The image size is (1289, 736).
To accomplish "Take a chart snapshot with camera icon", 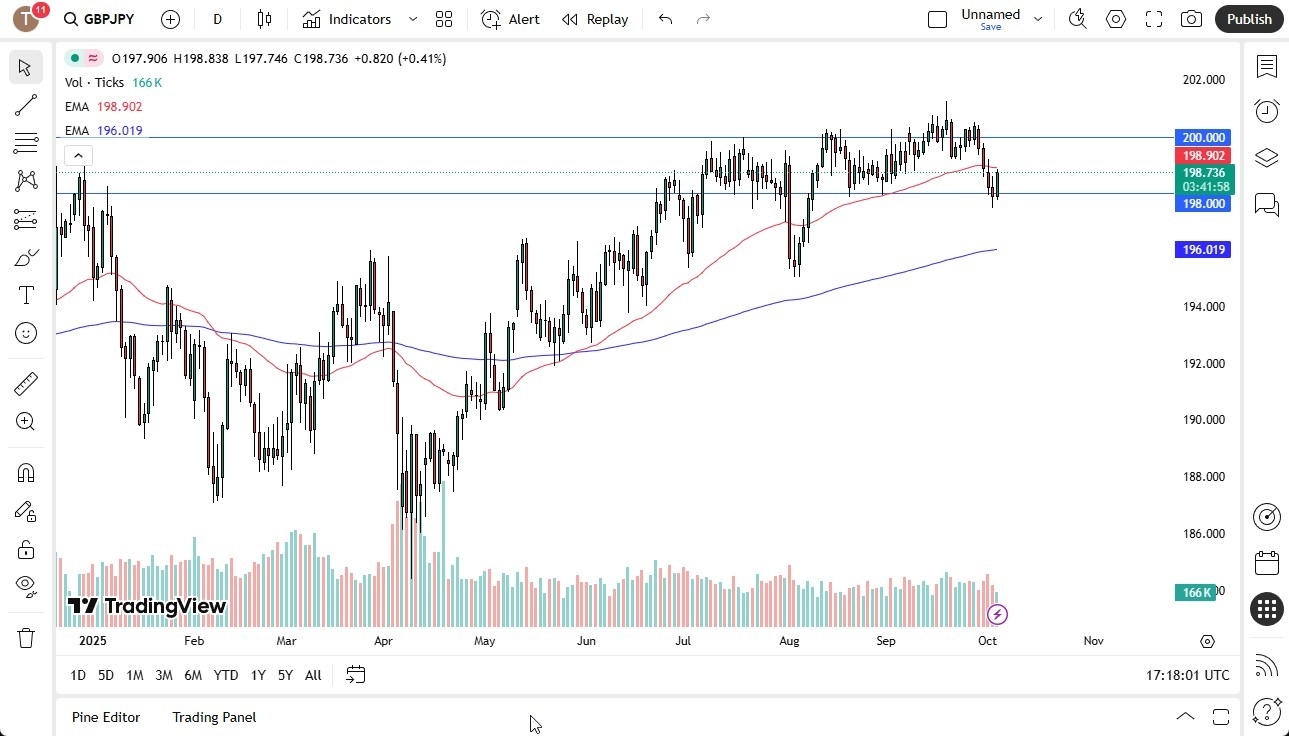I will [x=1190, y=18].
